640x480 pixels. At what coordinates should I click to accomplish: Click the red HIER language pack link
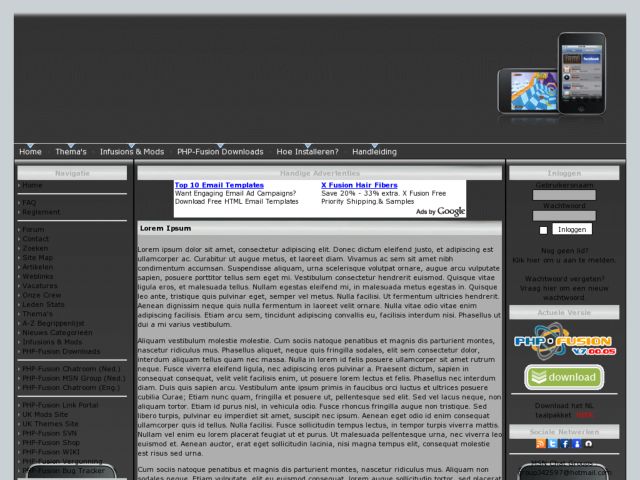(584, 415)
